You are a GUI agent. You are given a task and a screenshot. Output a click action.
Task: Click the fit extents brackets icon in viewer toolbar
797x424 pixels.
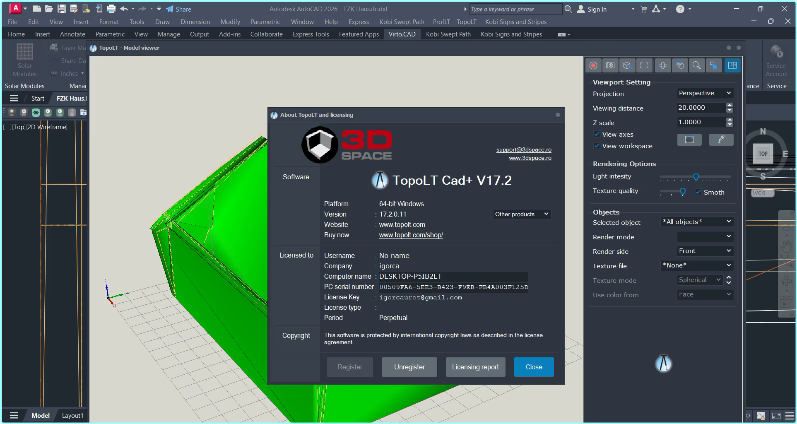tap(644, 66)
